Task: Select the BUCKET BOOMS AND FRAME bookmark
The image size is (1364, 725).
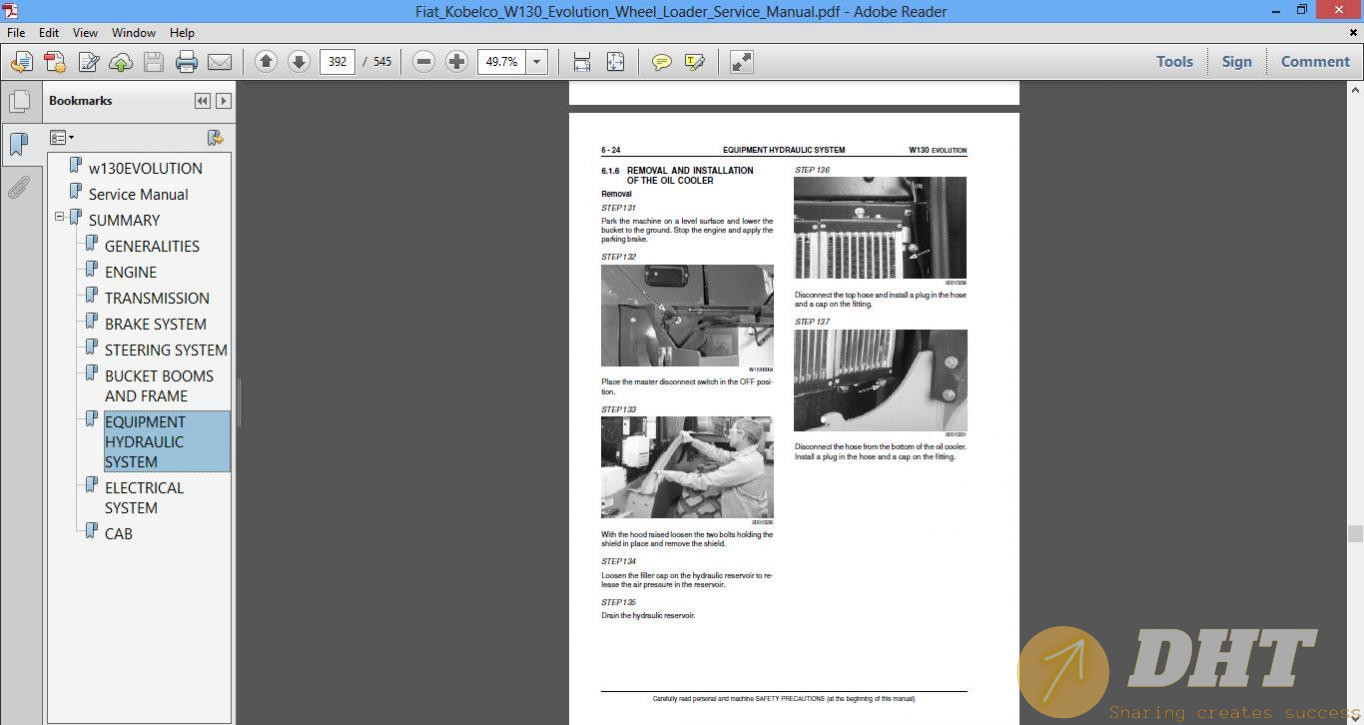Action: click(x=159, y=386)
